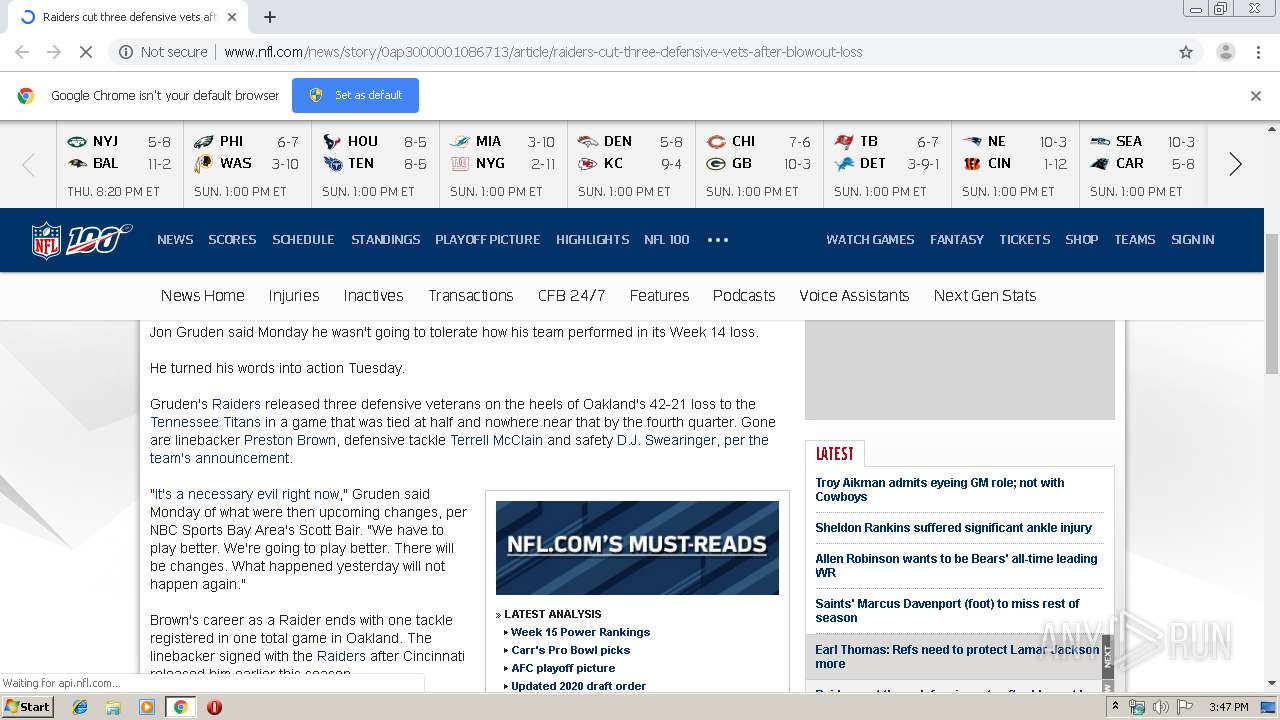The height and width of the screenshot is (720, 1280).
Task: View site security info icon
Action: coord(126,52)
